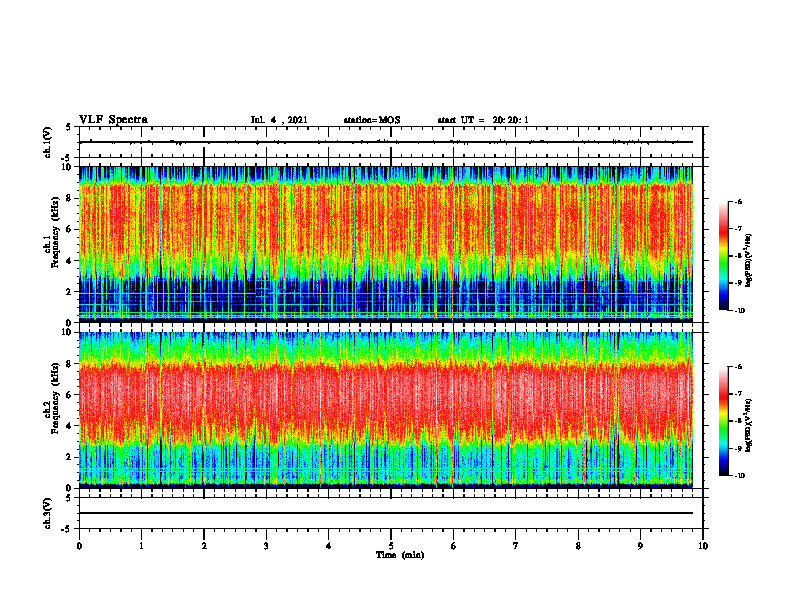Image resolution: width=792 pixels, height=612 pixels.
Task: Click inside the ch.2 spectrogram panel
Action: tap(386, 410)
